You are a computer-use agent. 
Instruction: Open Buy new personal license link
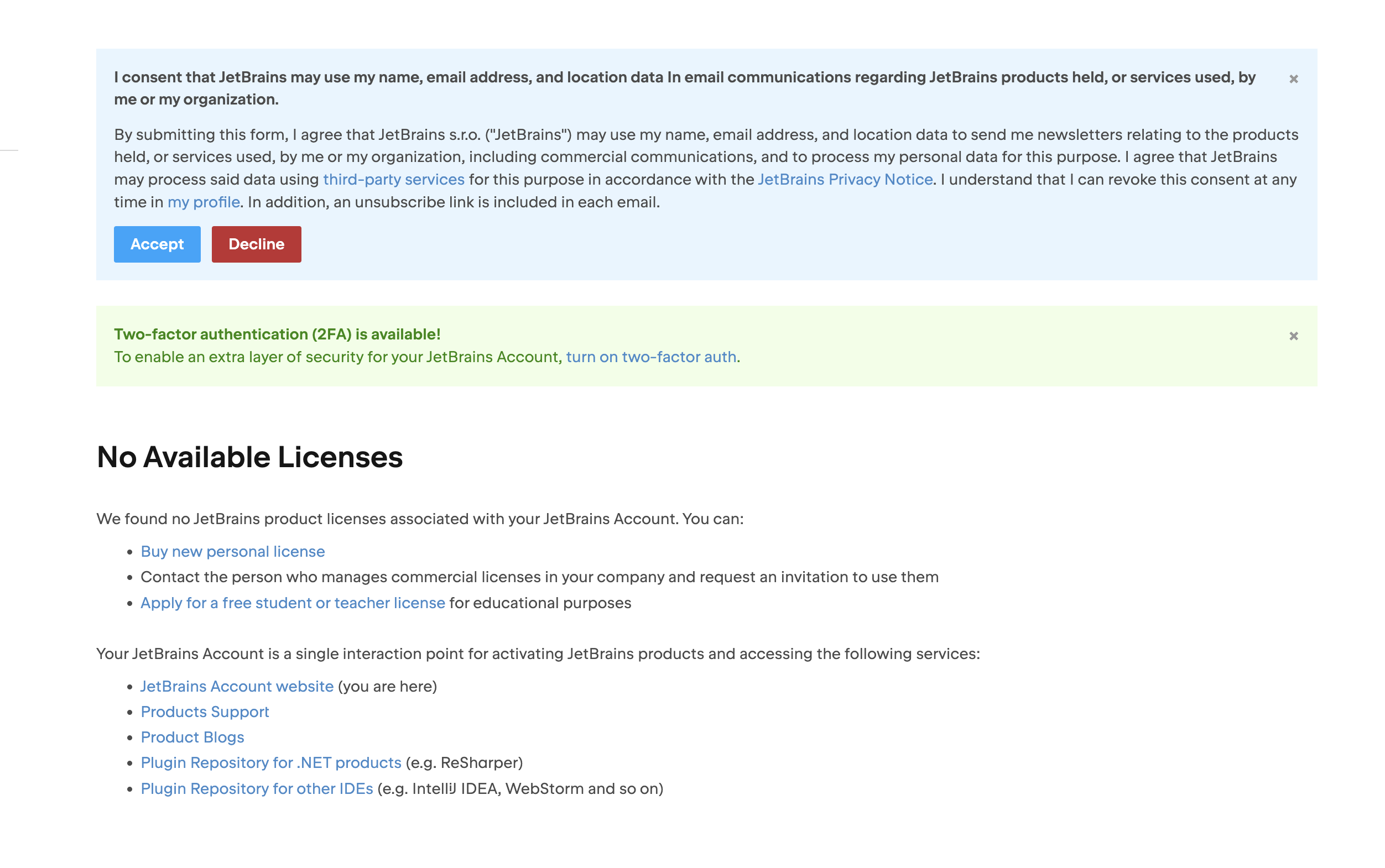pyautogui.click(x=232, y=552)
